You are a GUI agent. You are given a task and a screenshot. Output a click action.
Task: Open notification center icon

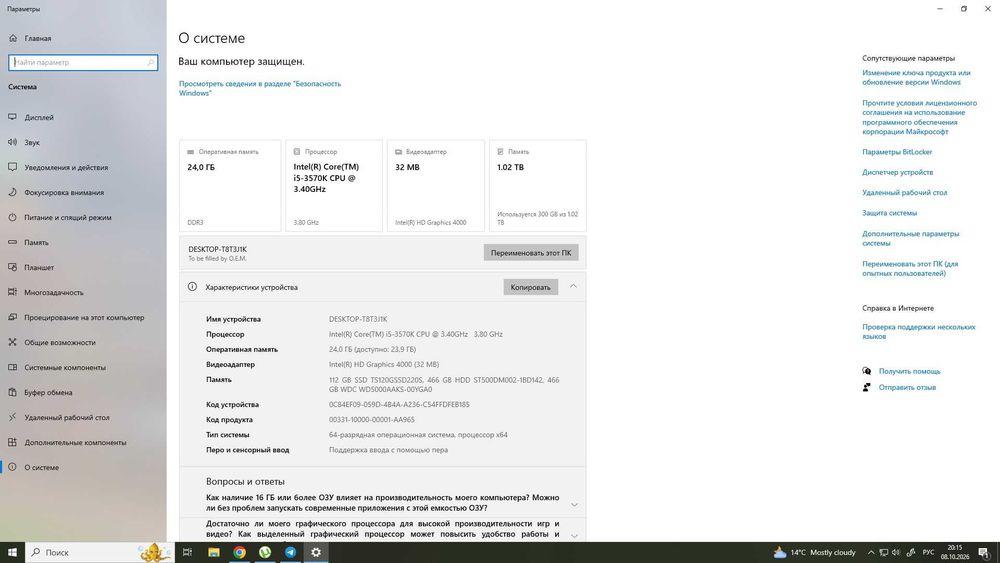coord(985,552)
